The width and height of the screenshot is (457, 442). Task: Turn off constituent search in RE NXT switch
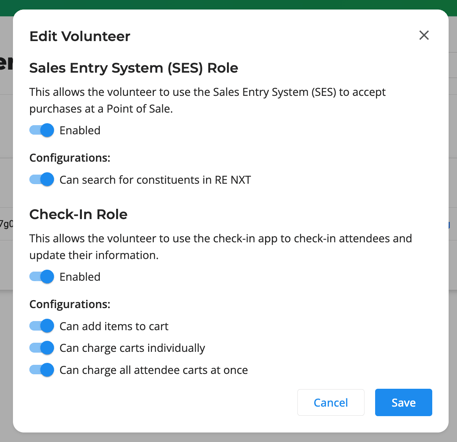[42, 180]
